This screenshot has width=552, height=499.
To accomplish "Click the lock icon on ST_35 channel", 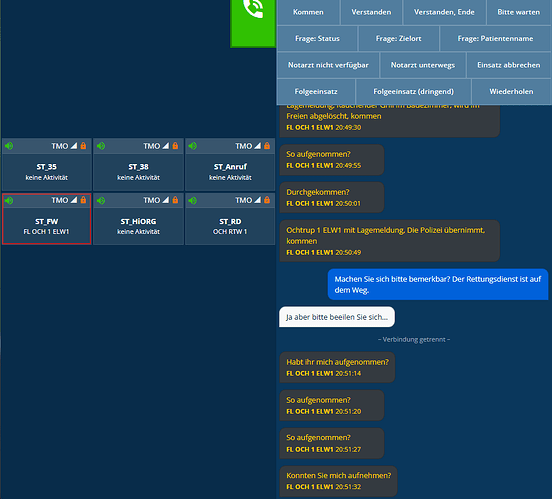I will tap(83, 146).
